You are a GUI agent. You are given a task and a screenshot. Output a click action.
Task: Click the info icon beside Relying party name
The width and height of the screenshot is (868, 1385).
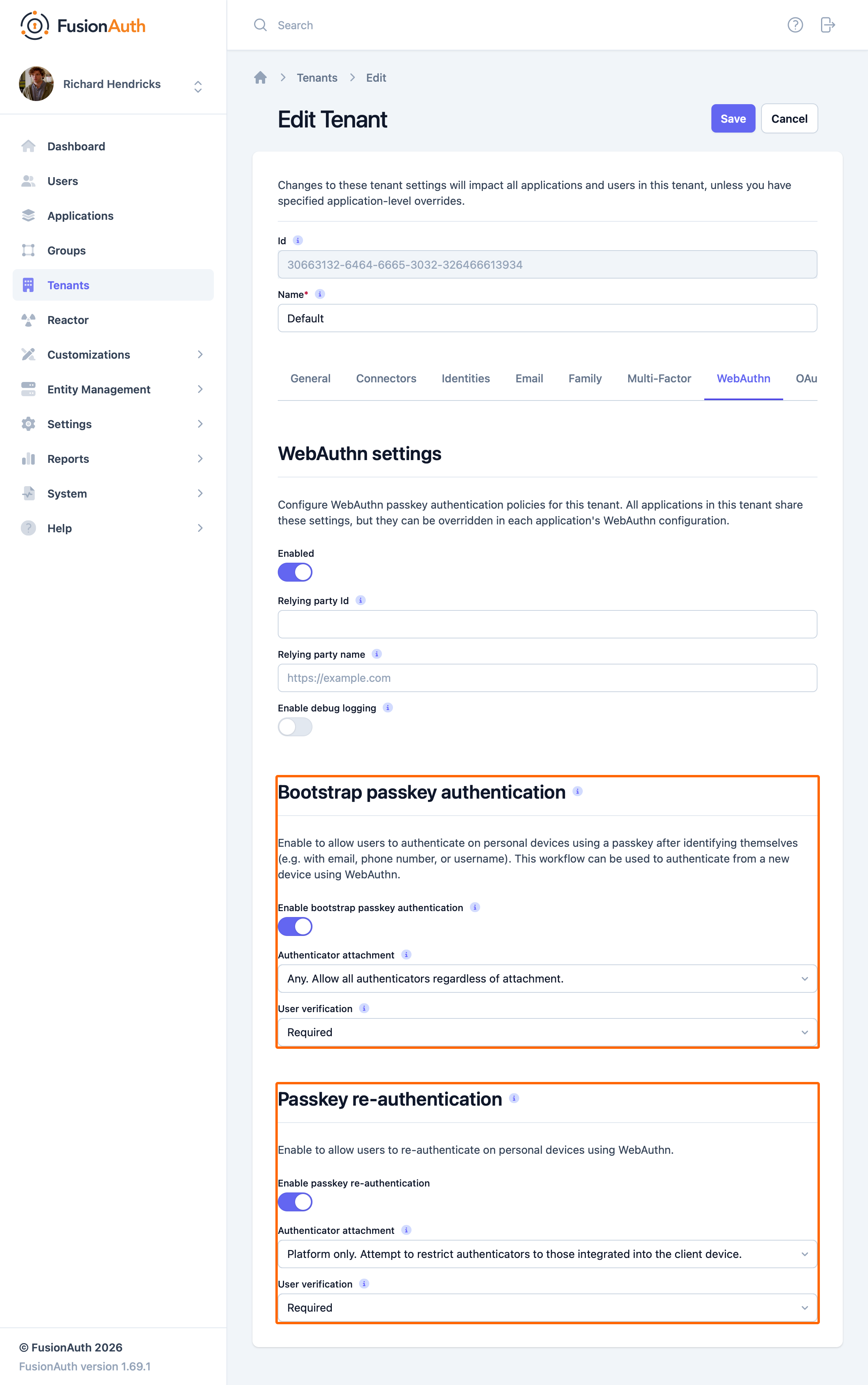coord(376,654)
